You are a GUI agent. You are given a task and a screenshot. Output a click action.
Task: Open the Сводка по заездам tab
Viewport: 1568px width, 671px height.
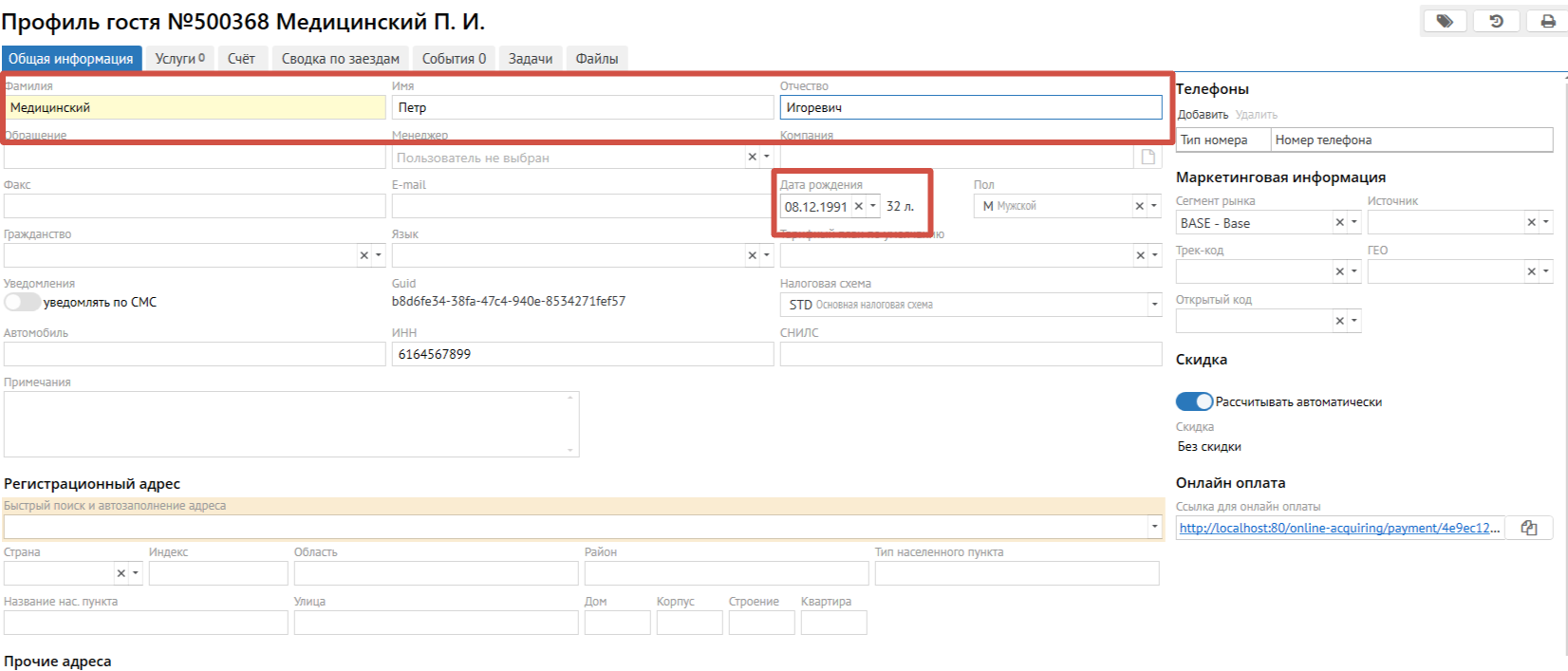(x=340, y=59)
